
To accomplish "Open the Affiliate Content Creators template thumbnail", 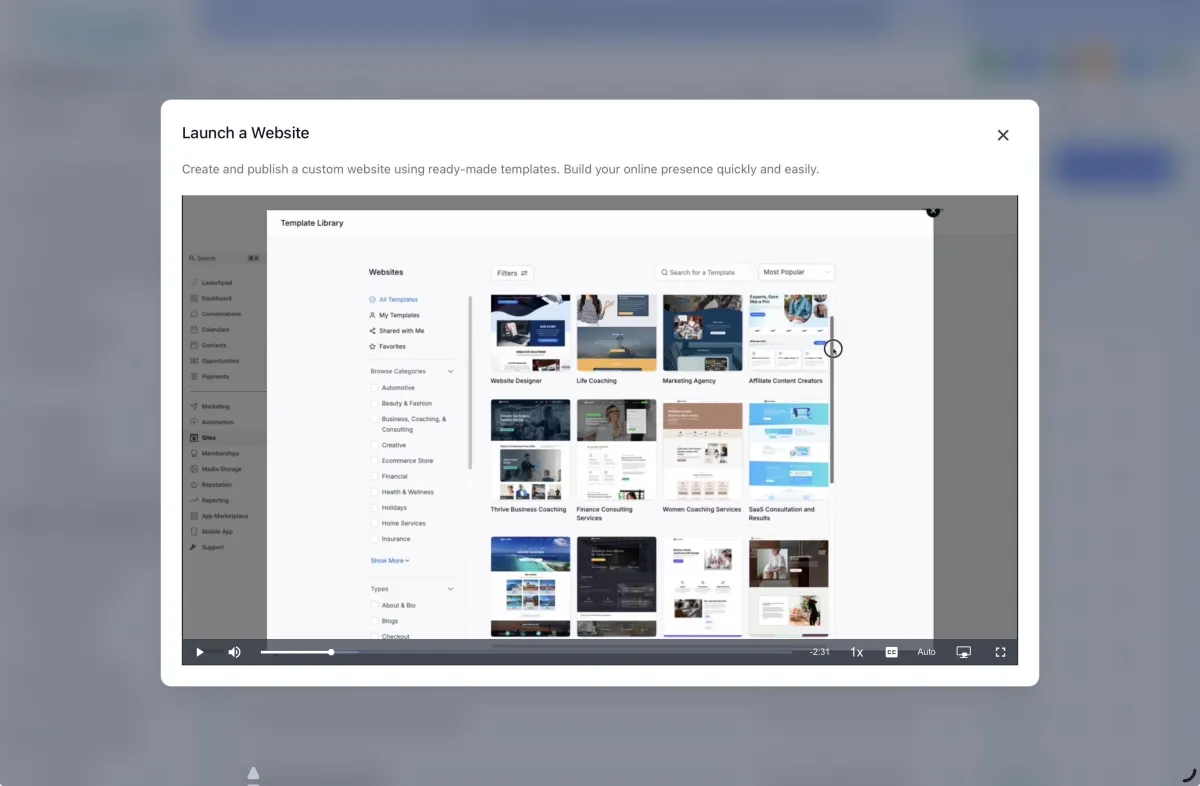I will pos(788,333).
